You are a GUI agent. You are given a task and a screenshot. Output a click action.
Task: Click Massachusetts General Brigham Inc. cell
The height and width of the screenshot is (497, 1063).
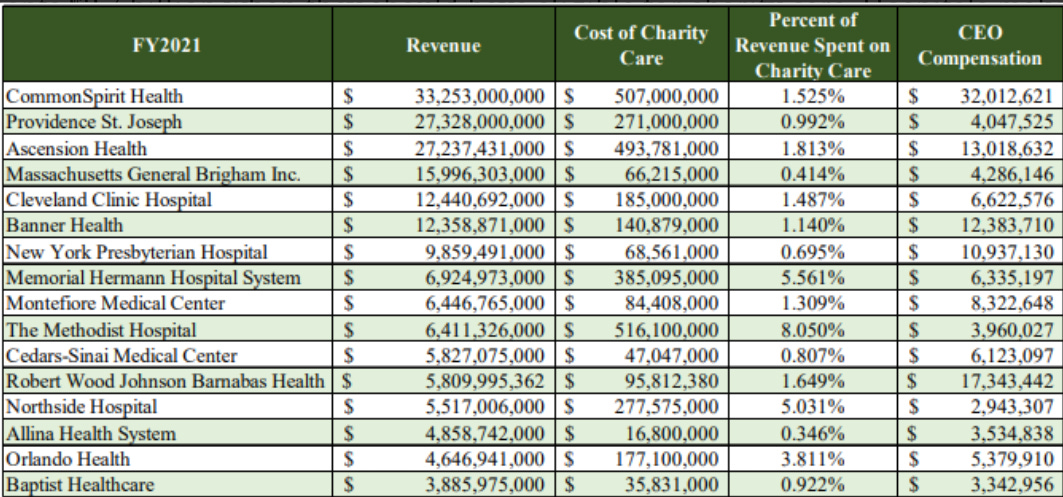(167, 174)
